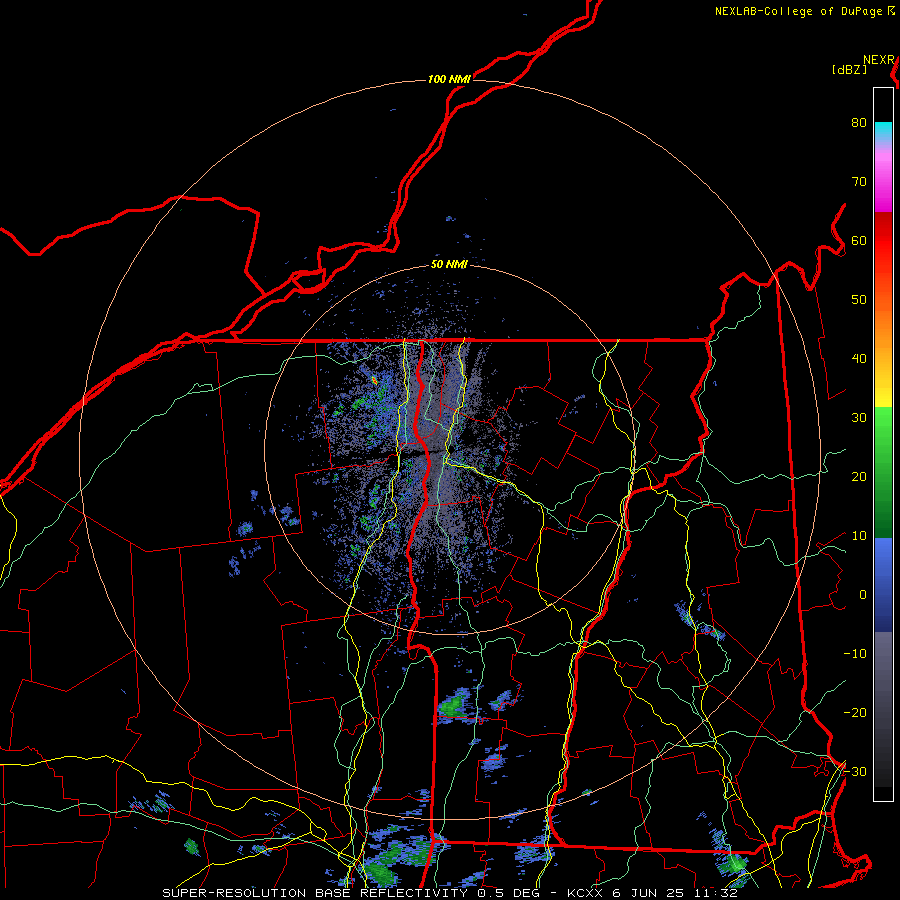Click the 50 NMI range ring label
Screen dimensions: 900x900
(x=449, y=265)
